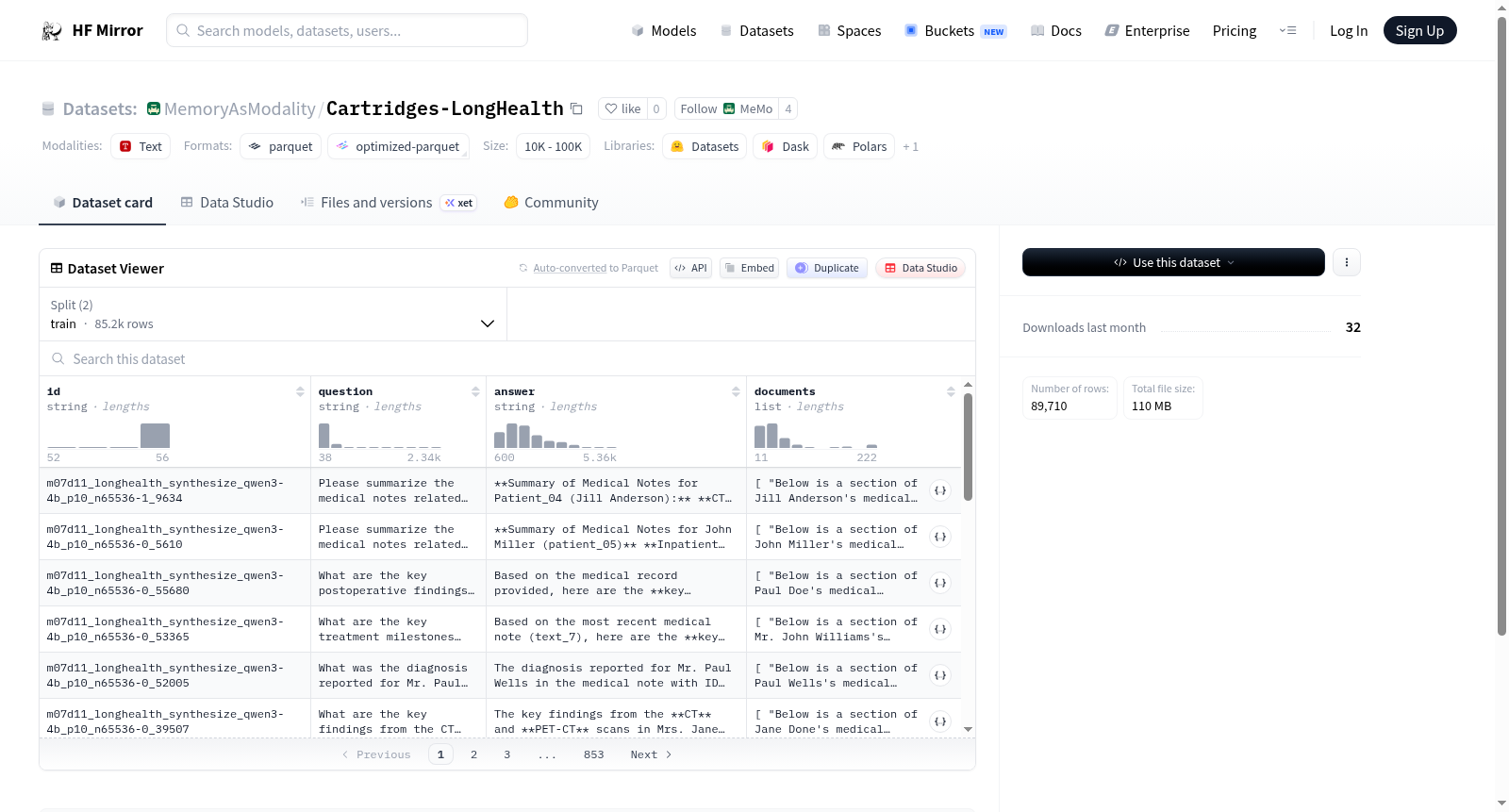
Task: Sort by the id column
Action: 300,391
